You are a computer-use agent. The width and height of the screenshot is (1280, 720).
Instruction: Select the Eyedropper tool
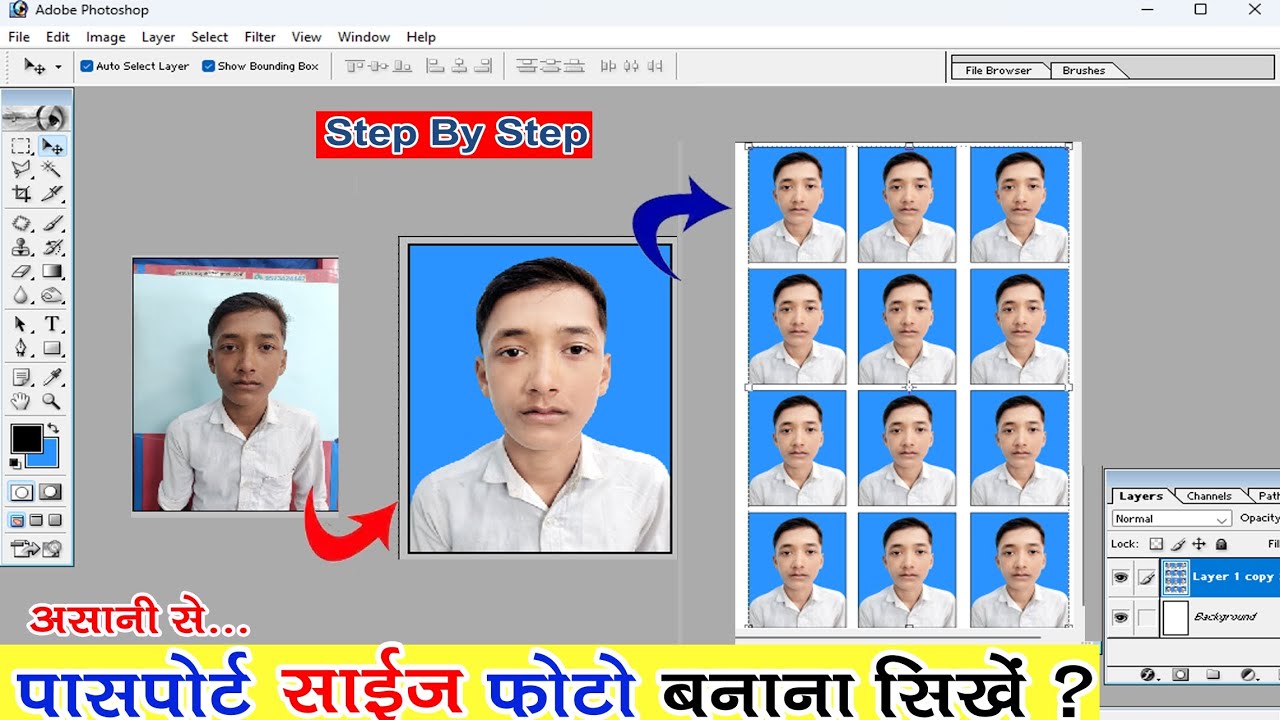[x=52, y=377]
